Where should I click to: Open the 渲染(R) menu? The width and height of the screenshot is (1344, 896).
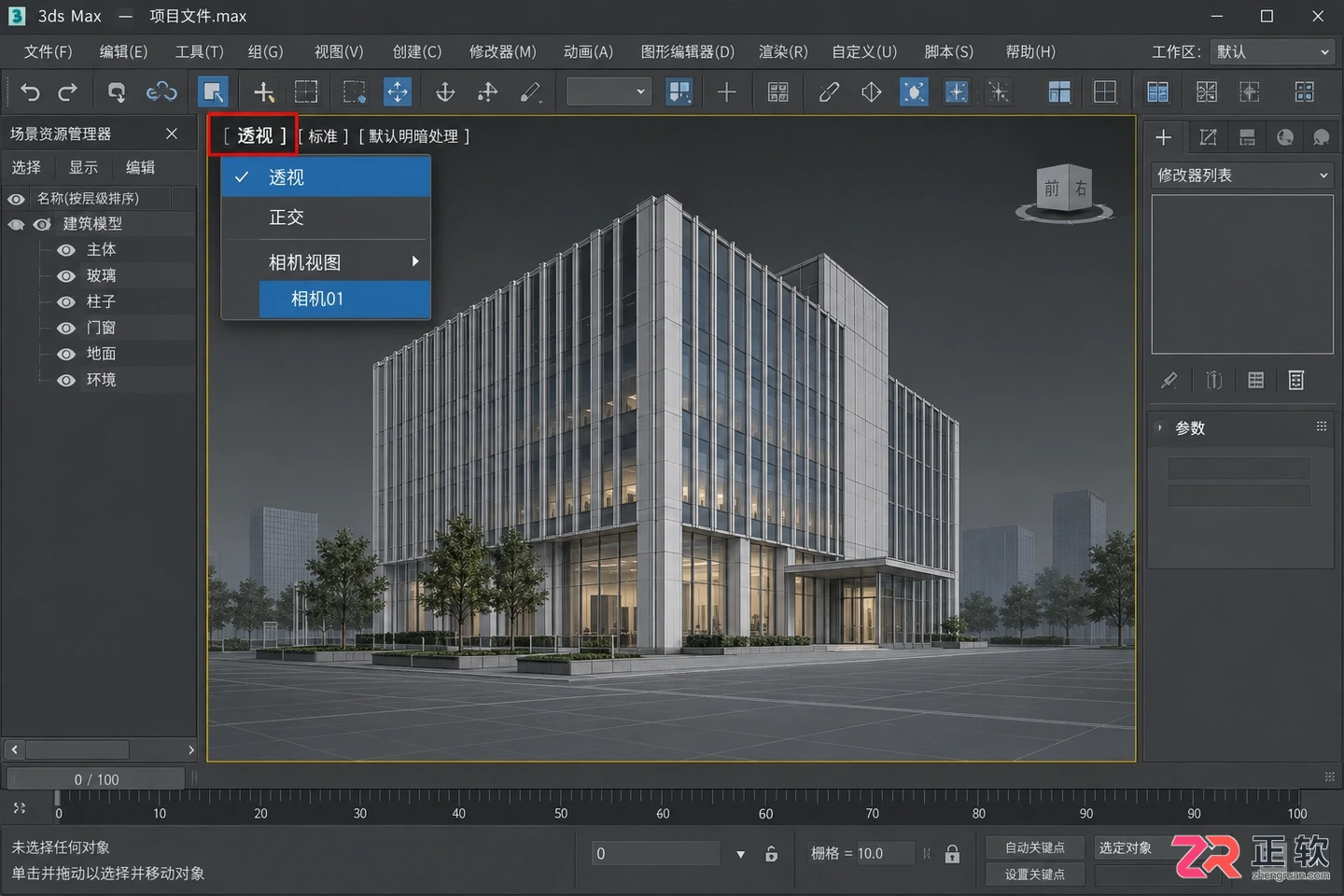(x=783, y=52)
